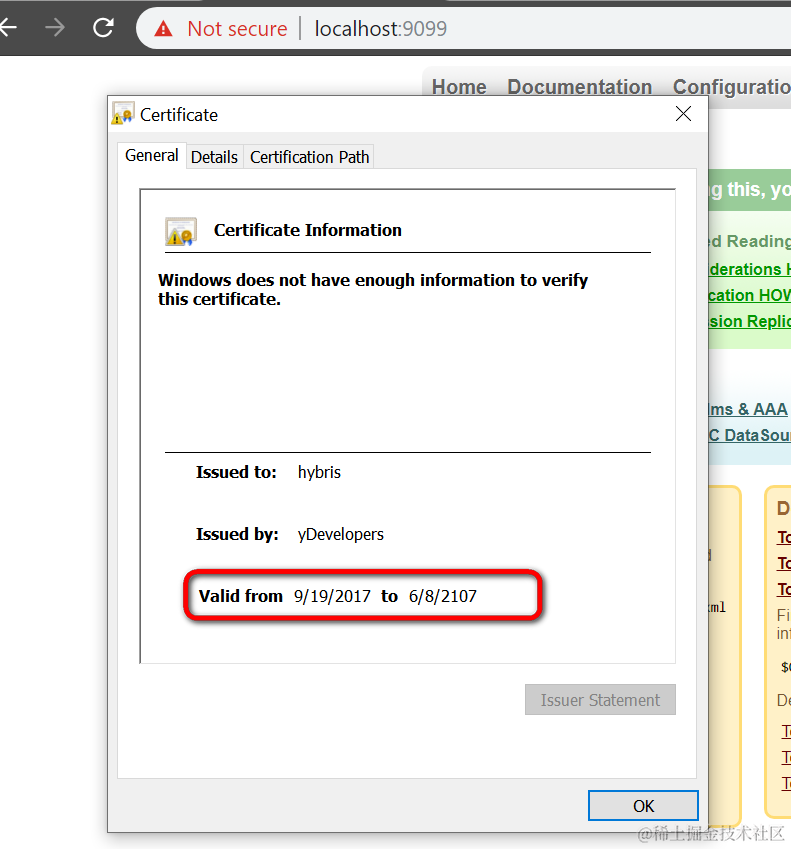Screen dimensions: 791x849
Task: Click the browser forward arrow
Action: coord(55,27)
